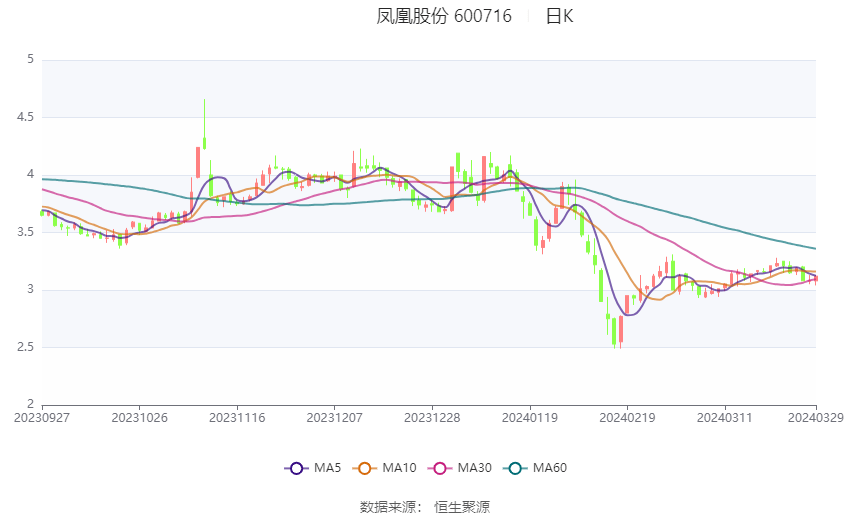Viewport: 850px width, 517px height.
Task: Toggle the MA10 legend series
Action: click(x=384, y=468)
